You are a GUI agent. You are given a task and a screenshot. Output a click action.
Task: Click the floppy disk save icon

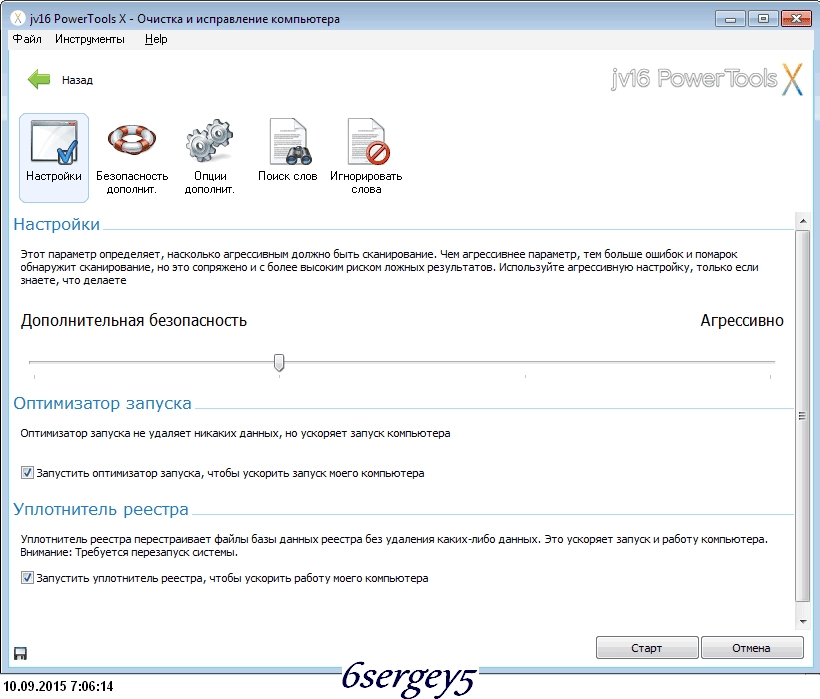(20, 653)
